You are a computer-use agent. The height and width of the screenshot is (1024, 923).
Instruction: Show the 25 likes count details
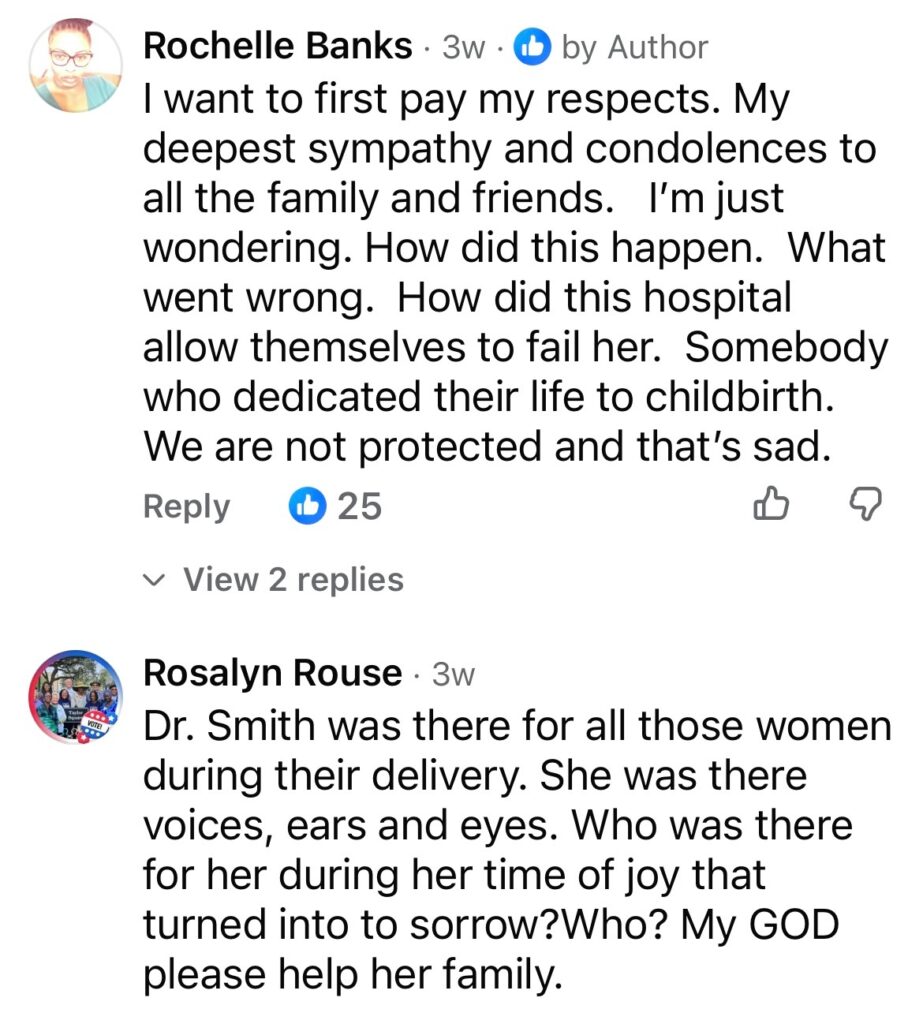click(359, 507)
